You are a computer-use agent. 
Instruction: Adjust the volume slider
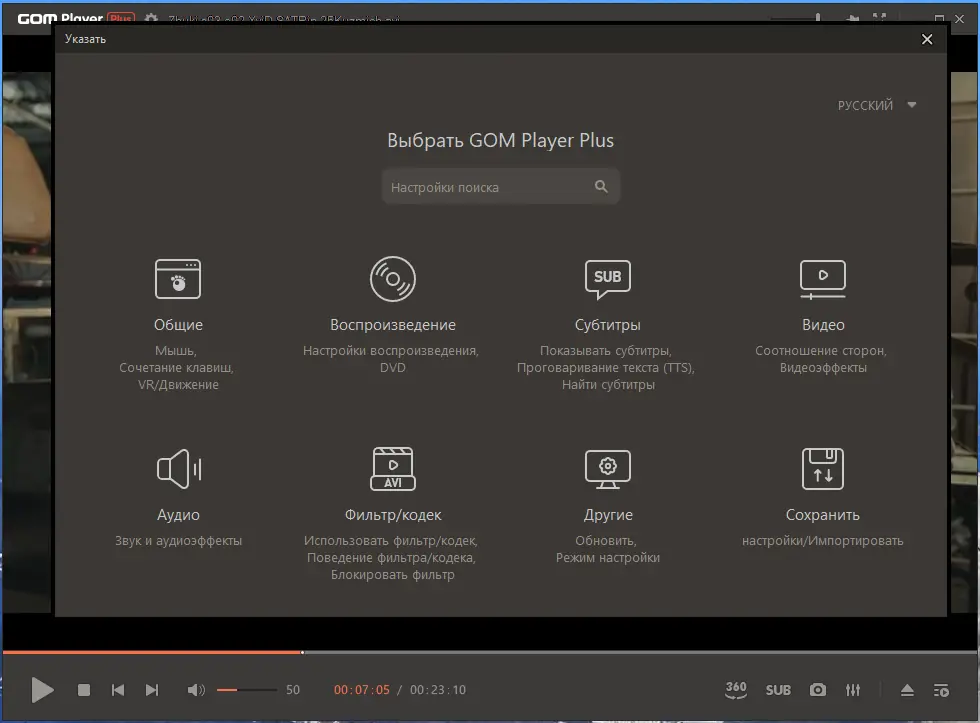pos(247,690)
